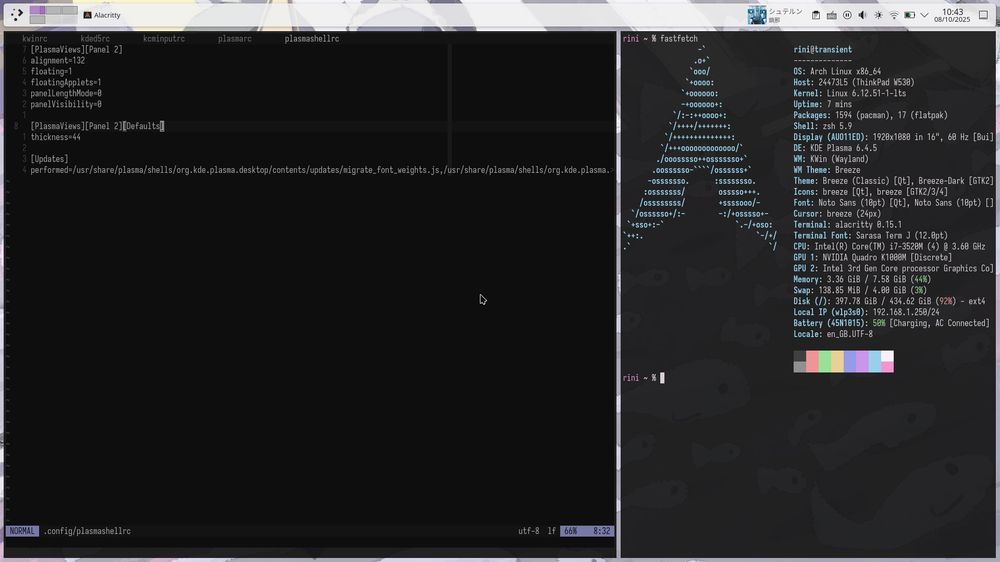The width and height of the screenshot is (1000, 562).
Task: Click the floating=1 line
Action: pos(51,71)
